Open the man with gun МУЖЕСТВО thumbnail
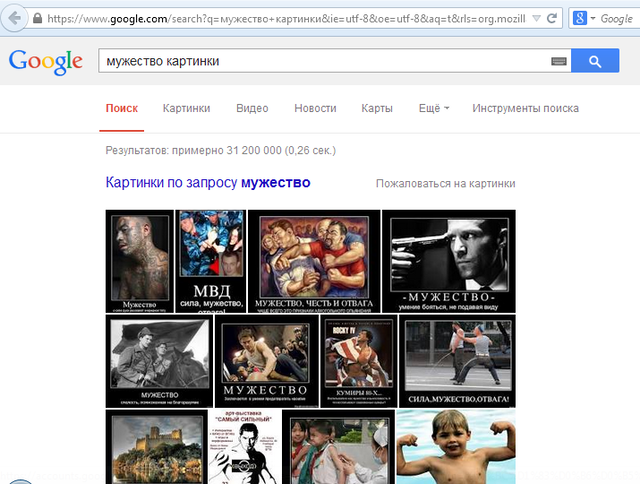This screenshot has height=484, width=640. [449, 261]
